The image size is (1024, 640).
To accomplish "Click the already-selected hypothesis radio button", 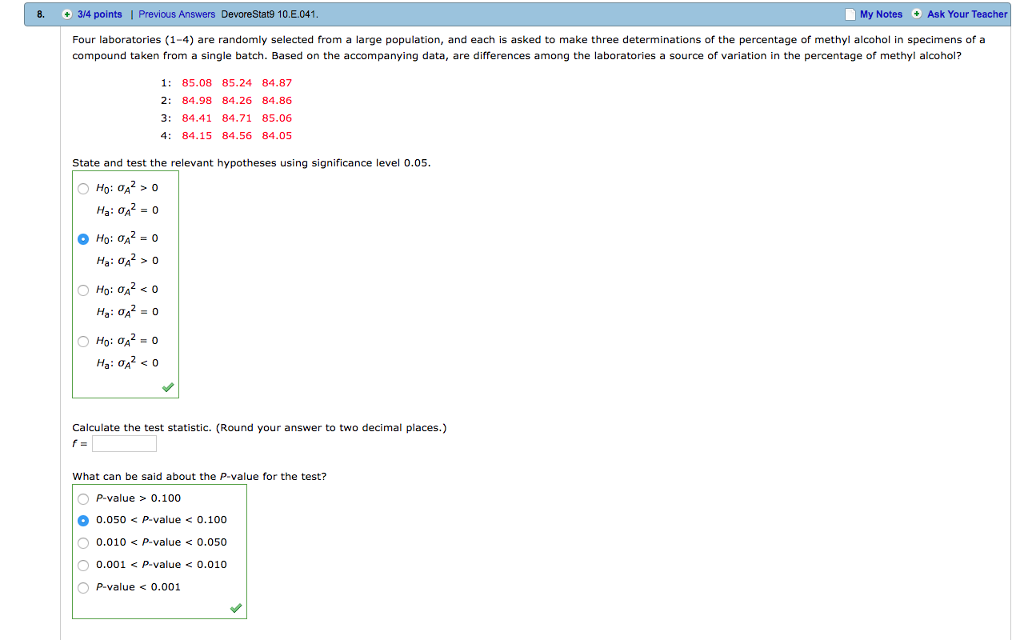I will click(83, 238).
